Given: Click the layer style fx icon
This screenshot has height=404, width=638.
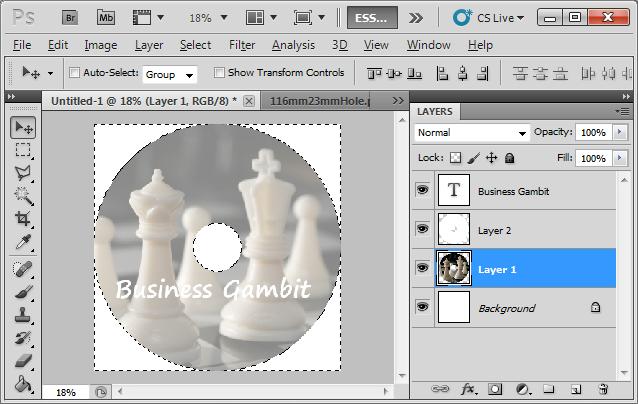Looking at the screenshot, I should point(468,388).
